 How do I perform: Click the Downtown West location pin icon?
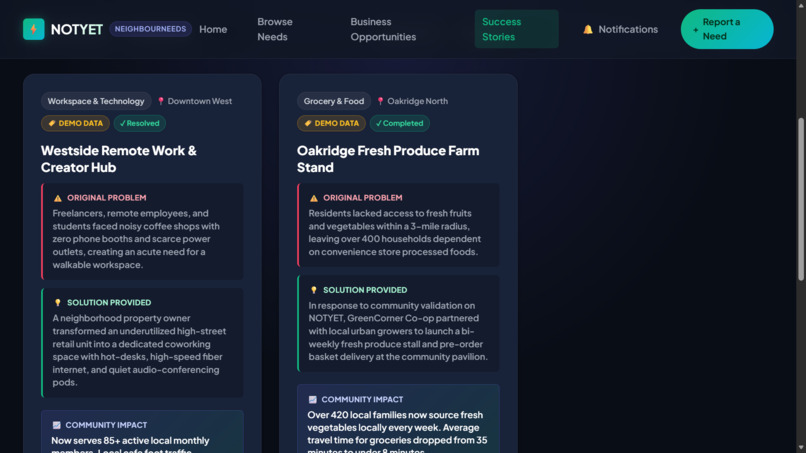(161, 101)
